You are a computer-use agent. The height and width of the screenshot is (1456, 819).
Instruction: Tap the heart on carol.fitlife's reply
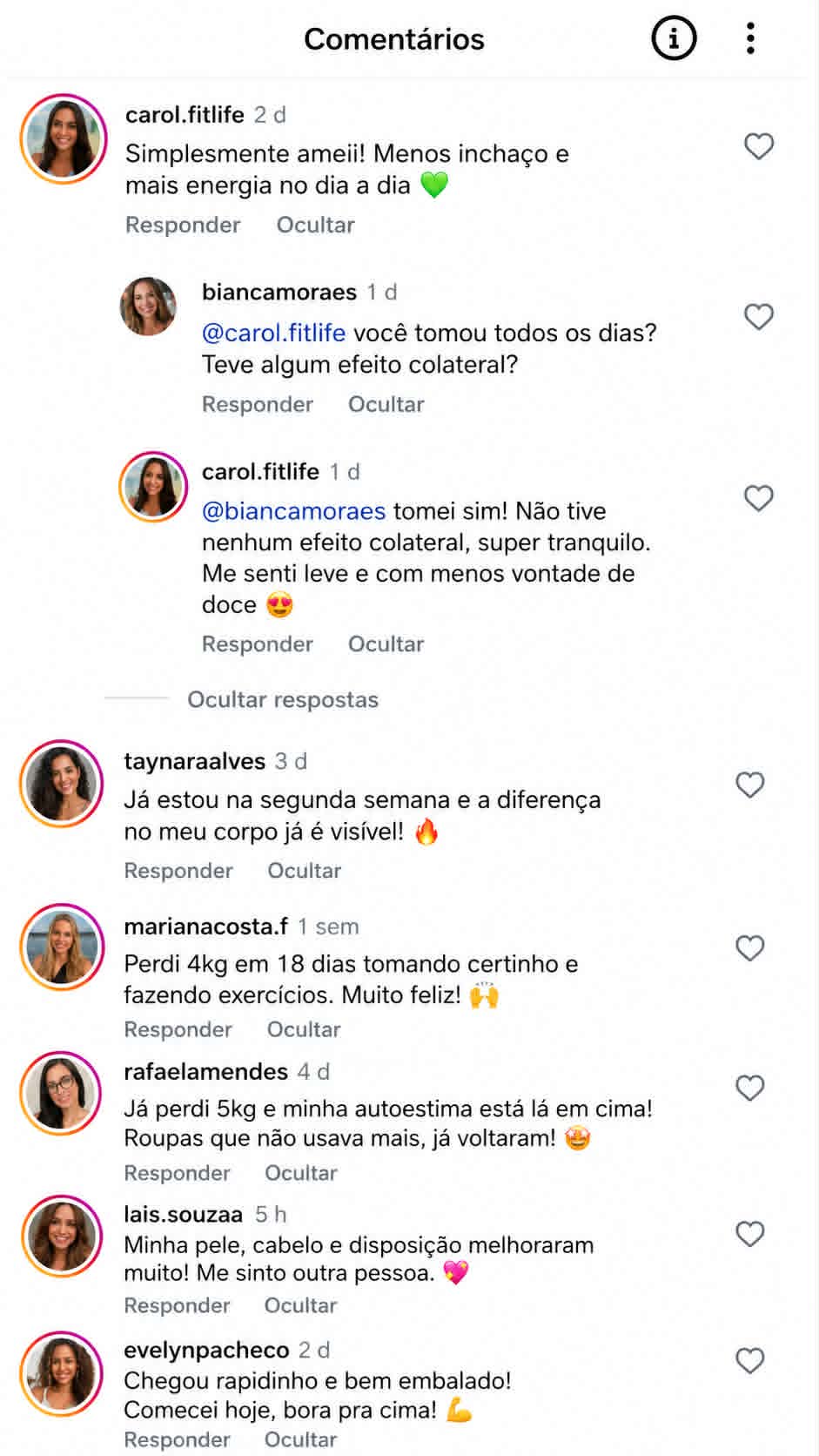point(759,498)
